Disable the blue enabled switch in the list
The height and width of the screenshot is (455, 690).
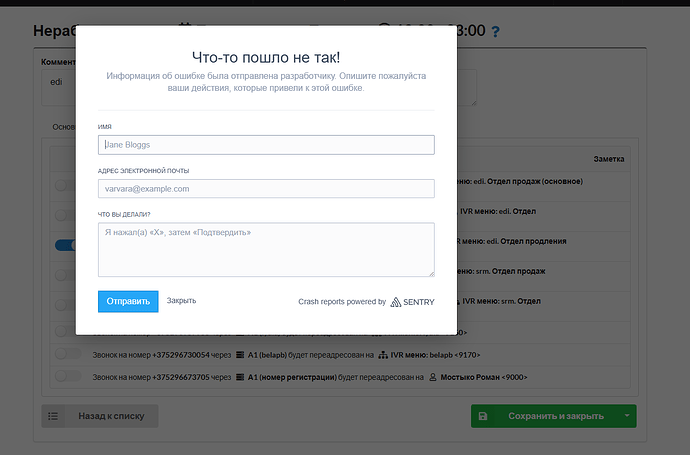[x=66, y=244]
